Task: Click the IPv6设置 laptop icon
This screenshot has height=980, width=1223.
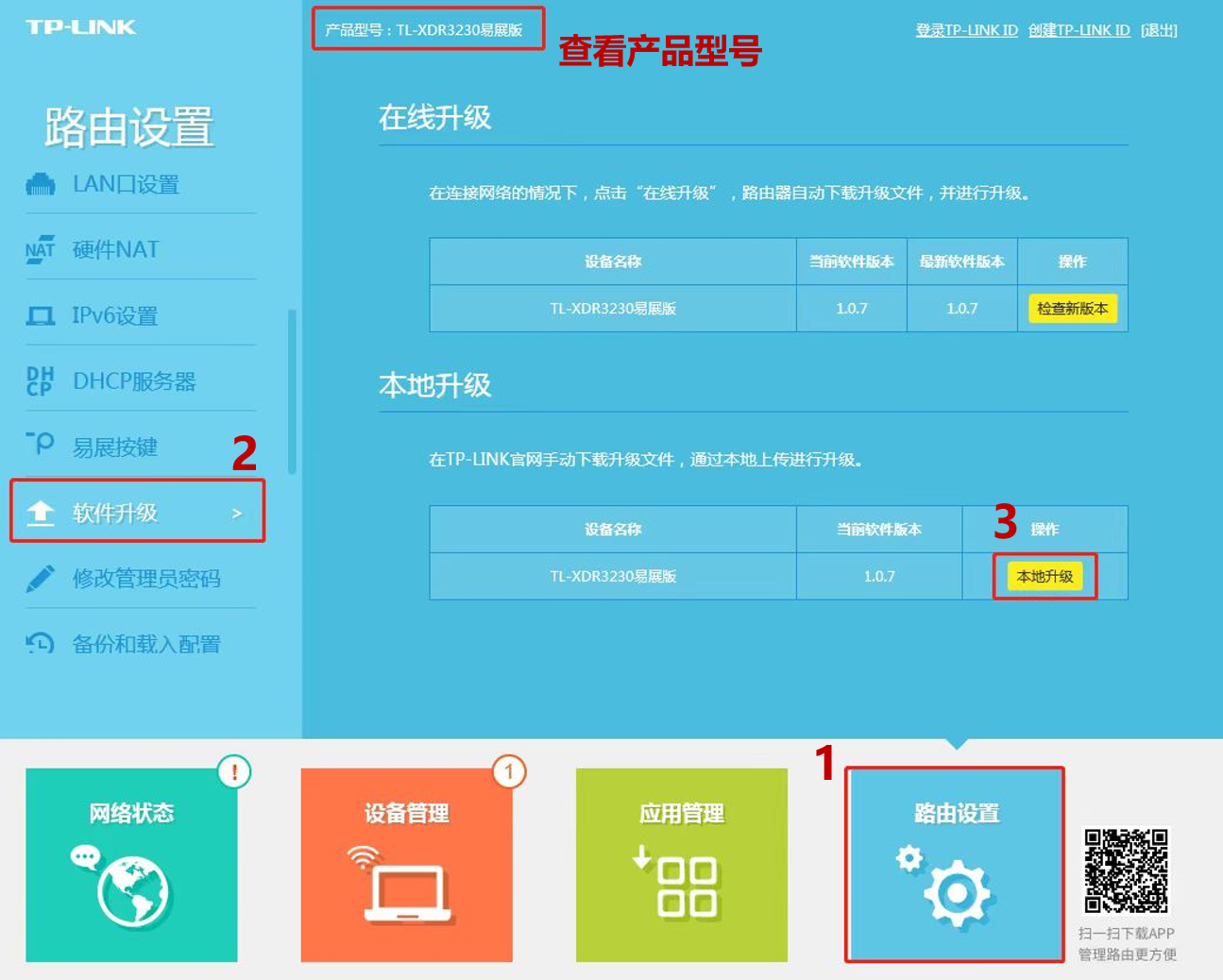Action: (x=40, y=315)
